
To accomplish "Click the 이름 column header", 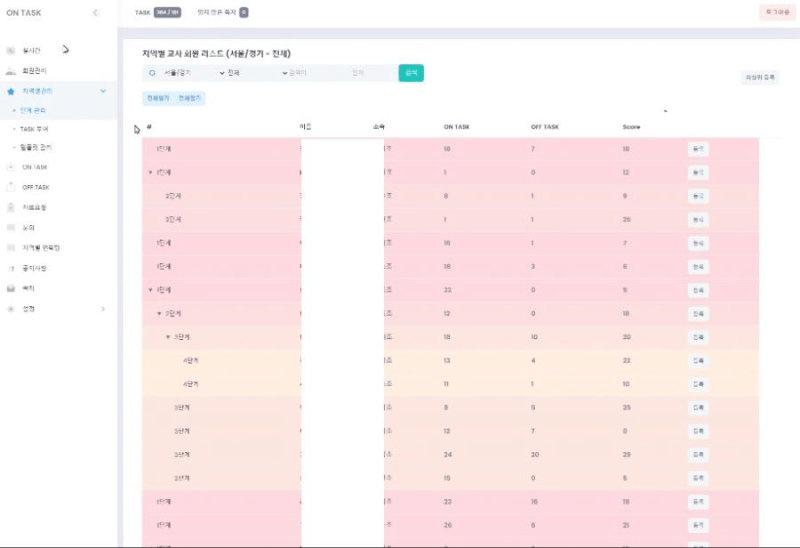I will (305, 127).
